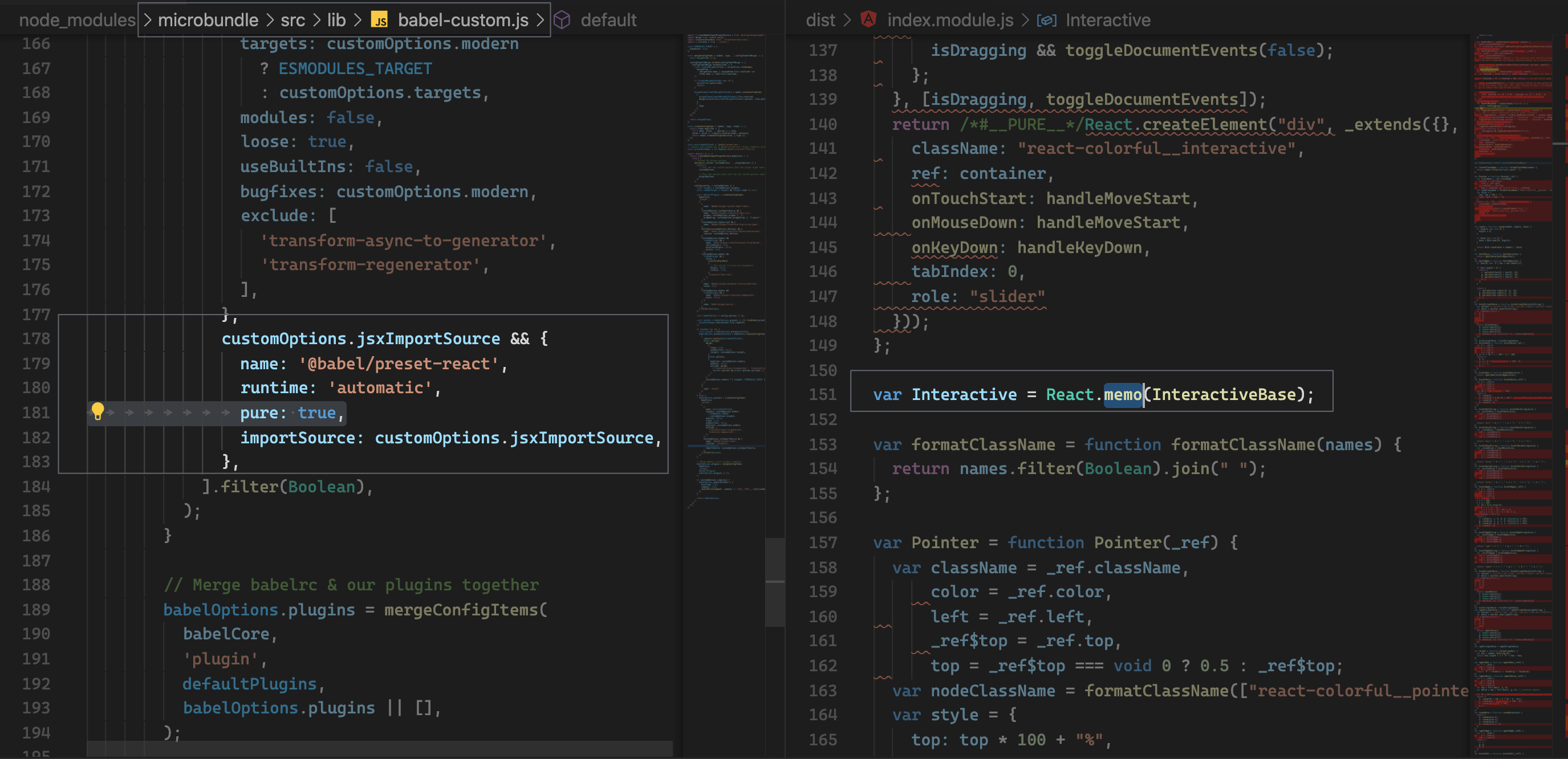The height and width of the screenshot is (759, 1568).
Task: Click handleKeyDown on line 145
Action: [1079, 247]
